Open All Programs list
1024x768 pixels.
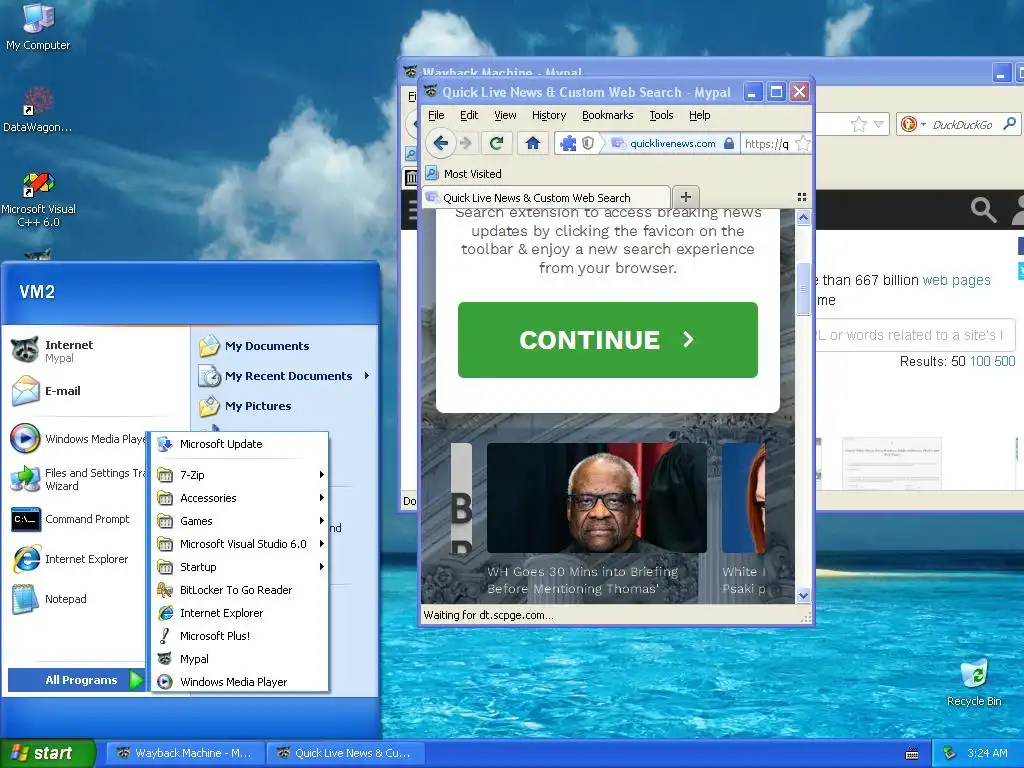pyautogui.click(x=76, y=680)
